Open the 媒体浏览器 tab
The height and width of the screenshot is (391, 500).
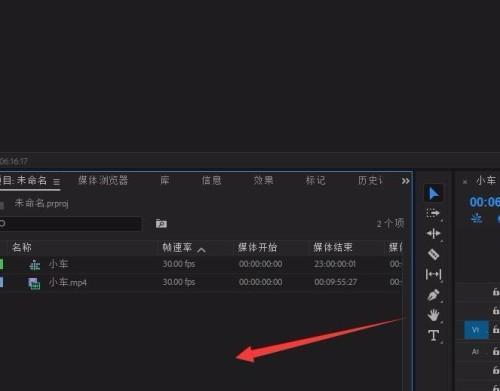click(x=103, y=180)
